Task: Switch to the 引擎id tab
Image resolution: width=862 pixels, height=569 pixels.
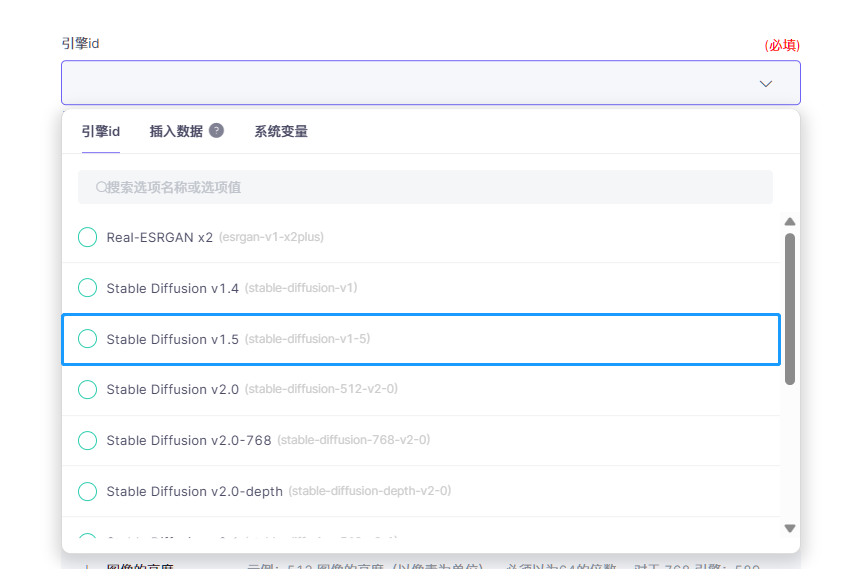Action: point(101,131)
